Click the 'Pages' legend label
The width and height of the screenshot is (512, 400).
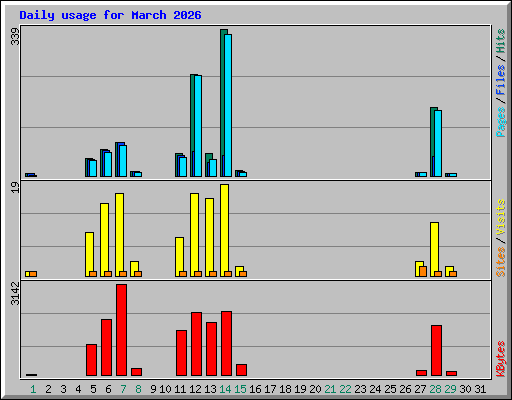(x=501, y=122)
